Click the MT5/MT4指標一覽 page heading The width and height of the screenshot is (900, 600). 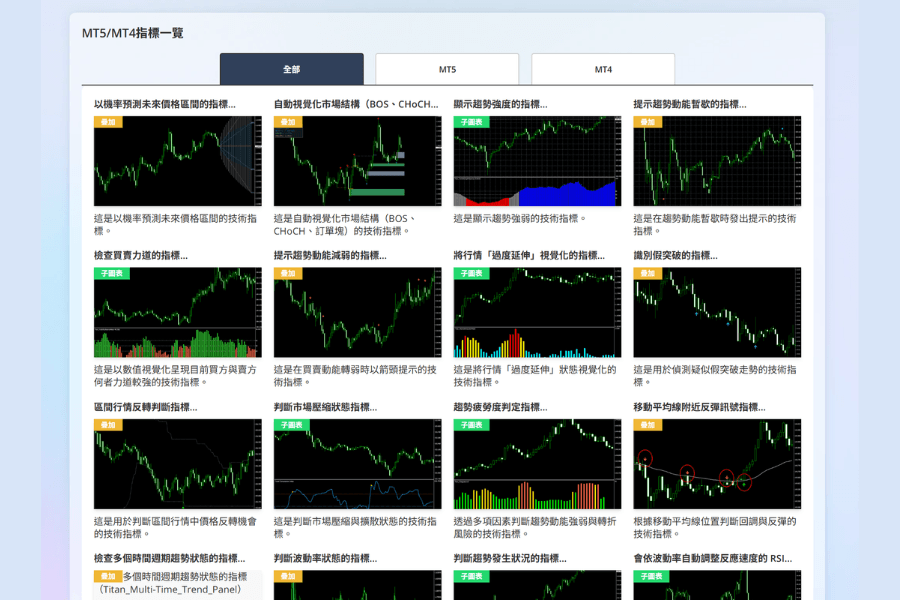click(133, 33)
